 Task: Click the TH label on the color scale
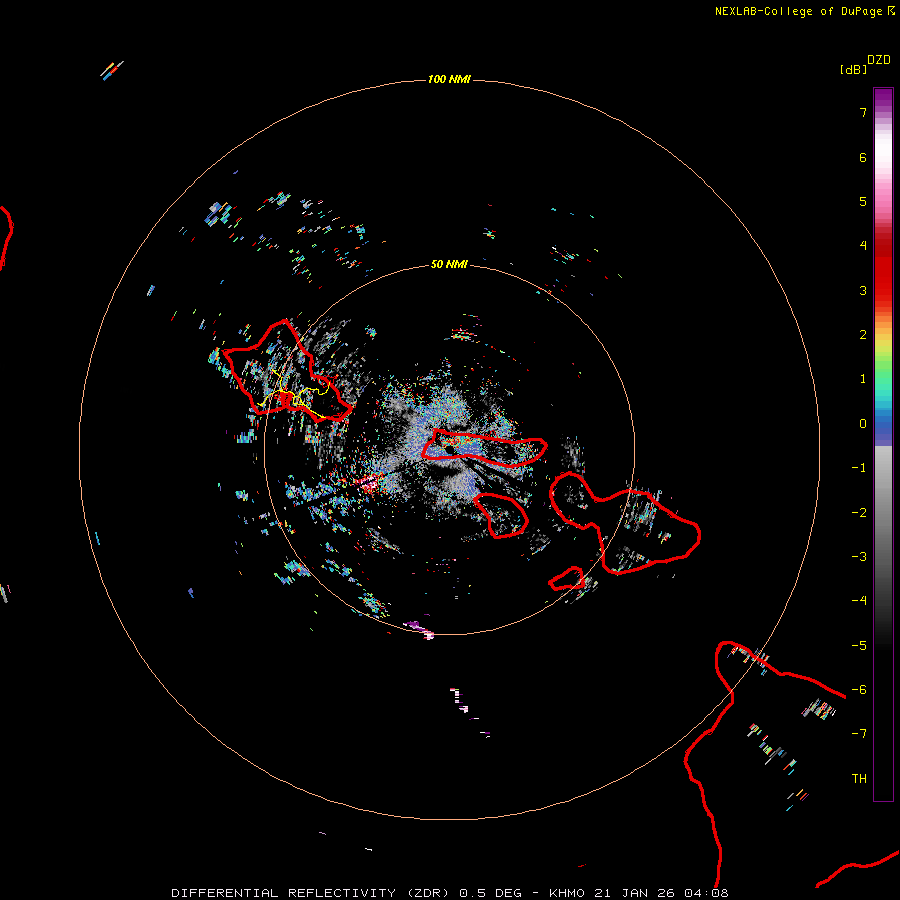click(859, 778)
